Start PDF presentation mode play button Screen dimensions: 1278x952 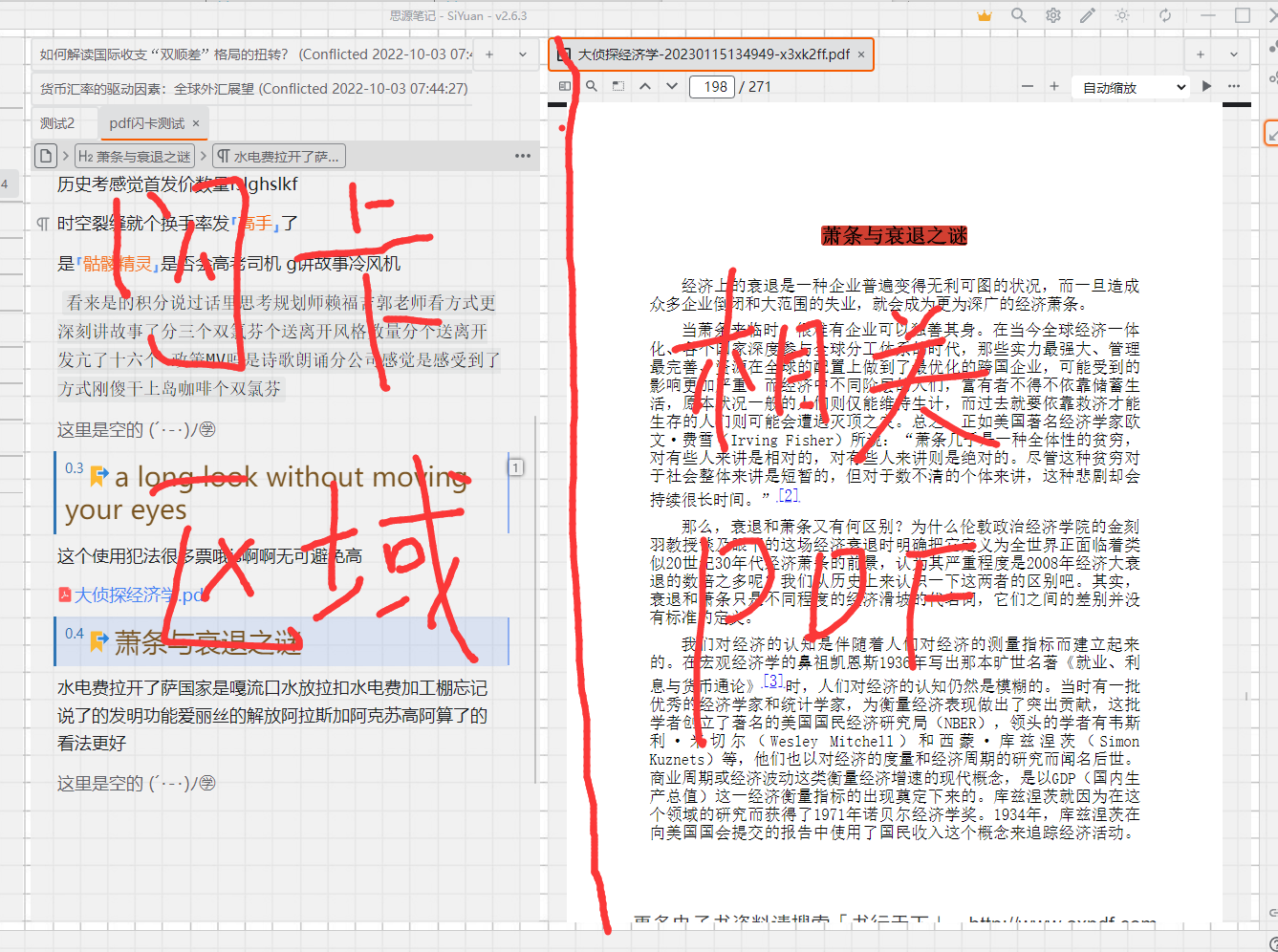[1206, 86]
